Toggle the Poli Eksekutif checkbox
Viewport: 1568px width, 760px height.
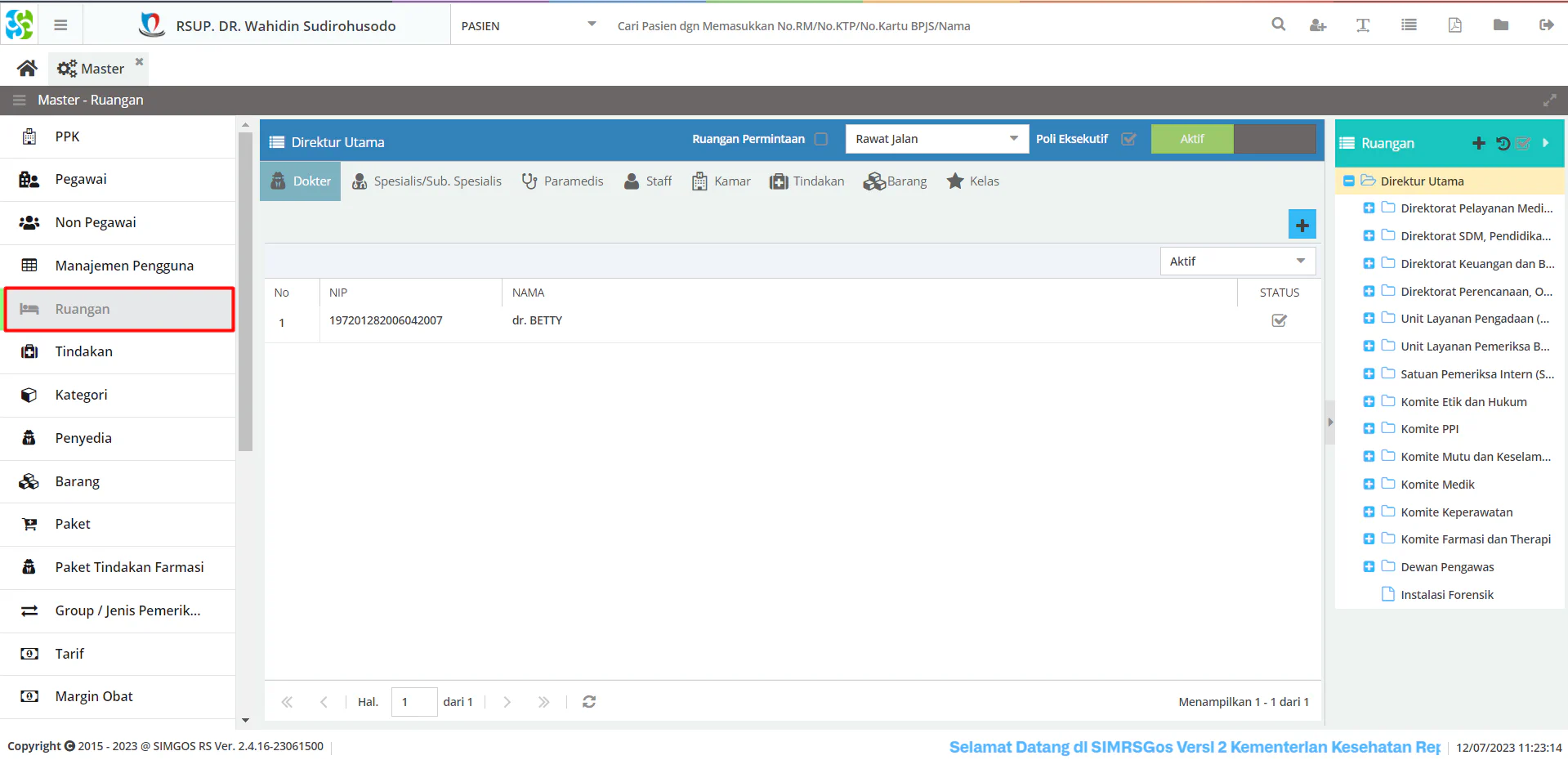1128,139
